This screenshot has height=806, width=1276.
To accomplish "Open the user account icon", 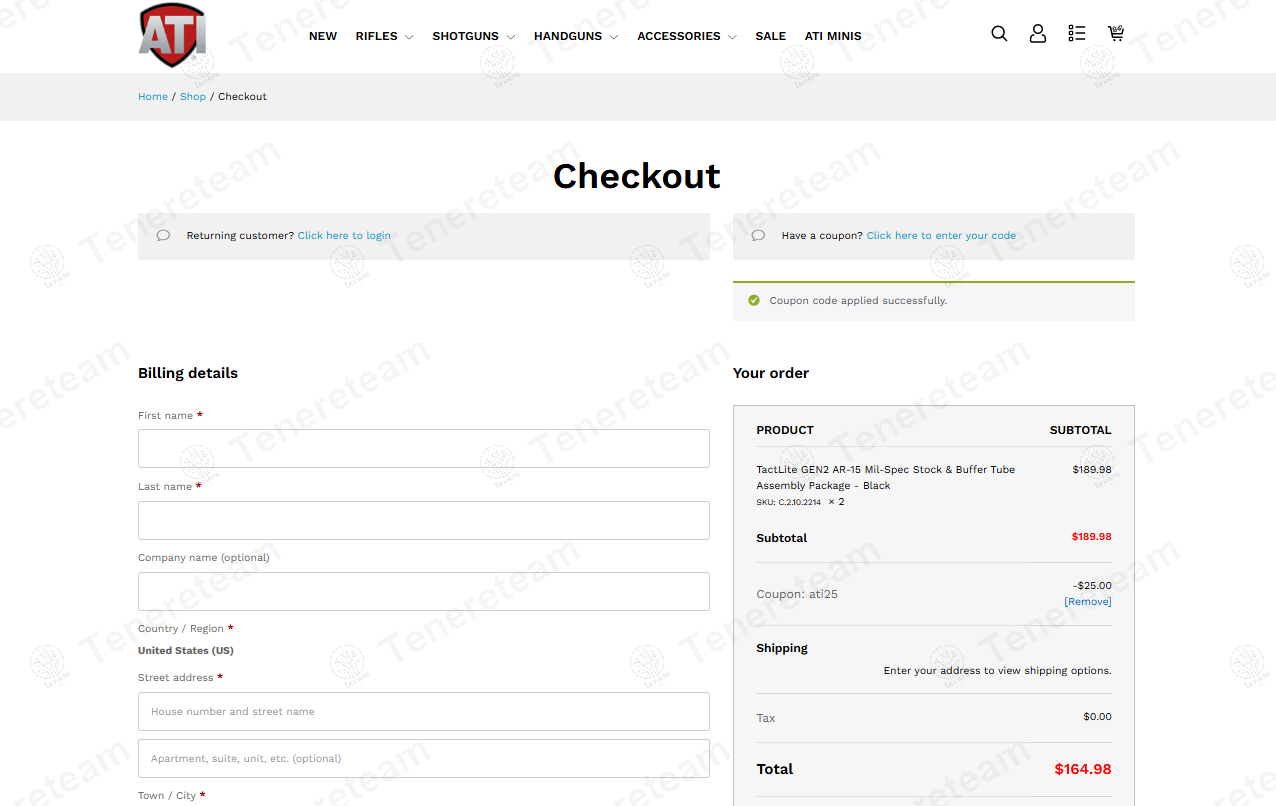I will click(1038, 34).
